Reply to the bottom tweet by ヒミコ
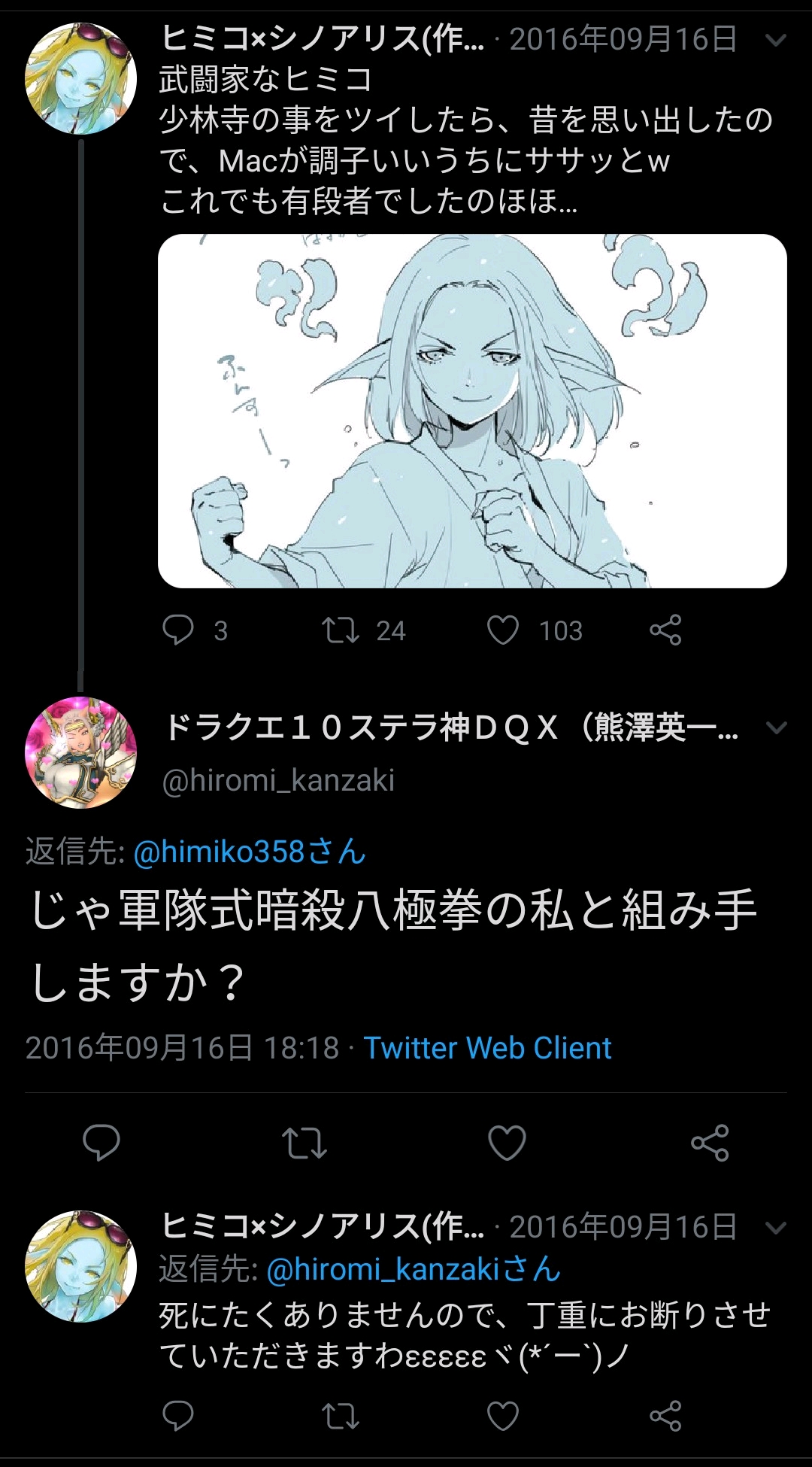812x1467 pixels. tap(178, 1416)
